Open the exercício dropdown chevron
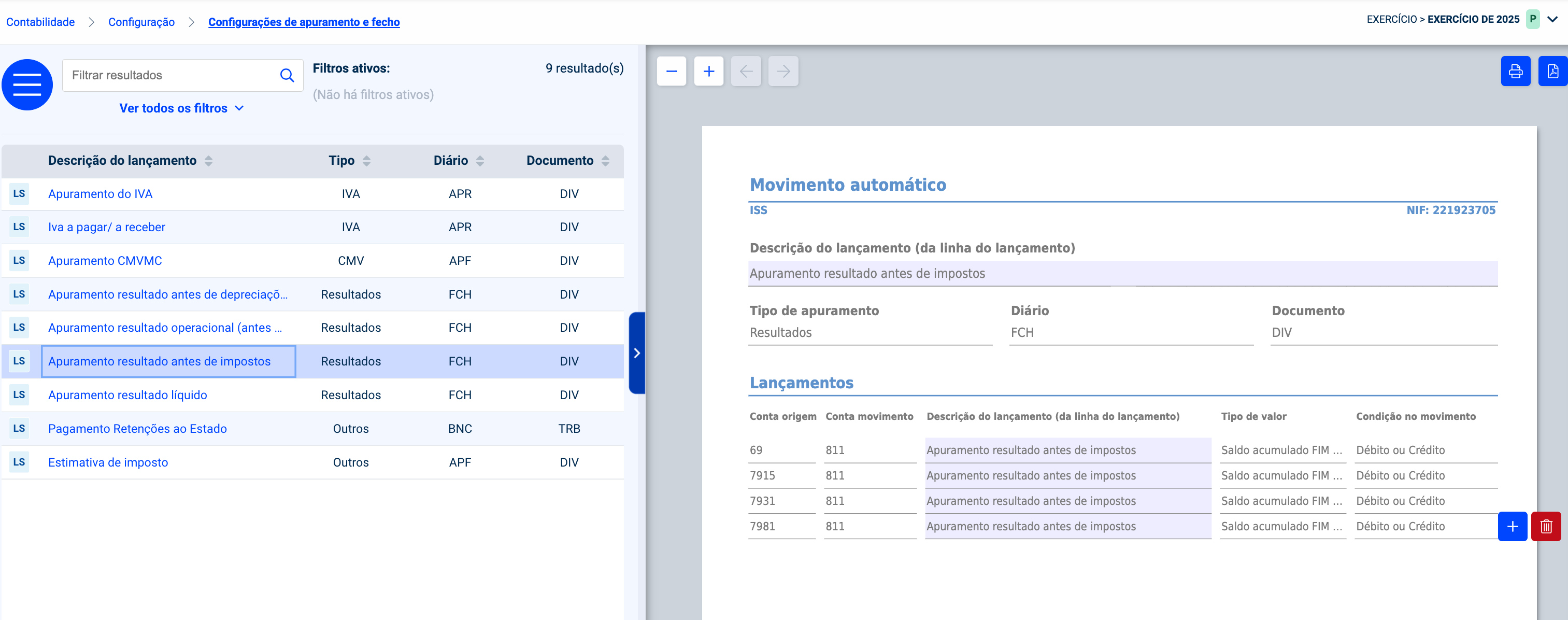 click(1553, 20)
